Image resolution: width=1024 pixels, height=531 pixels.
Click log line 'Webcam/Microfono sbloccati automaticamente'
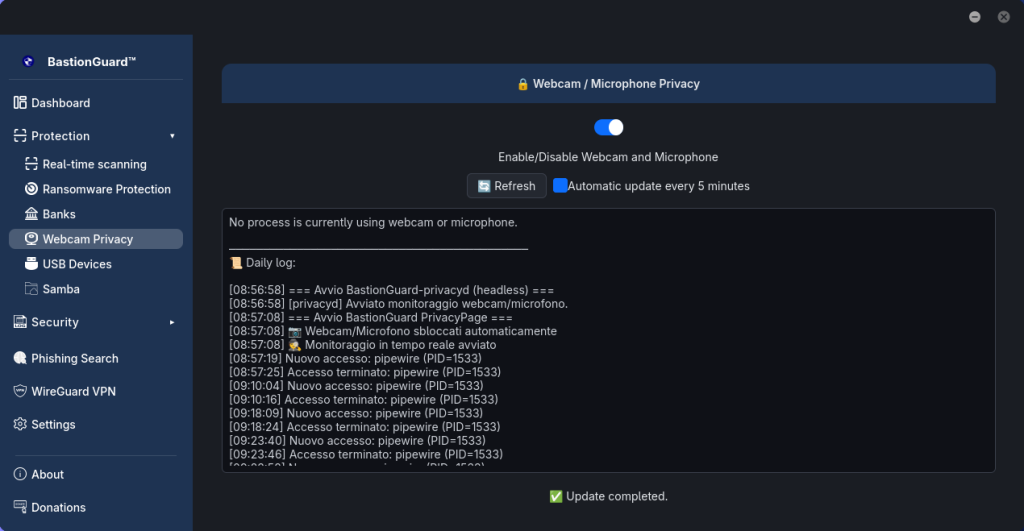(392, 331)
